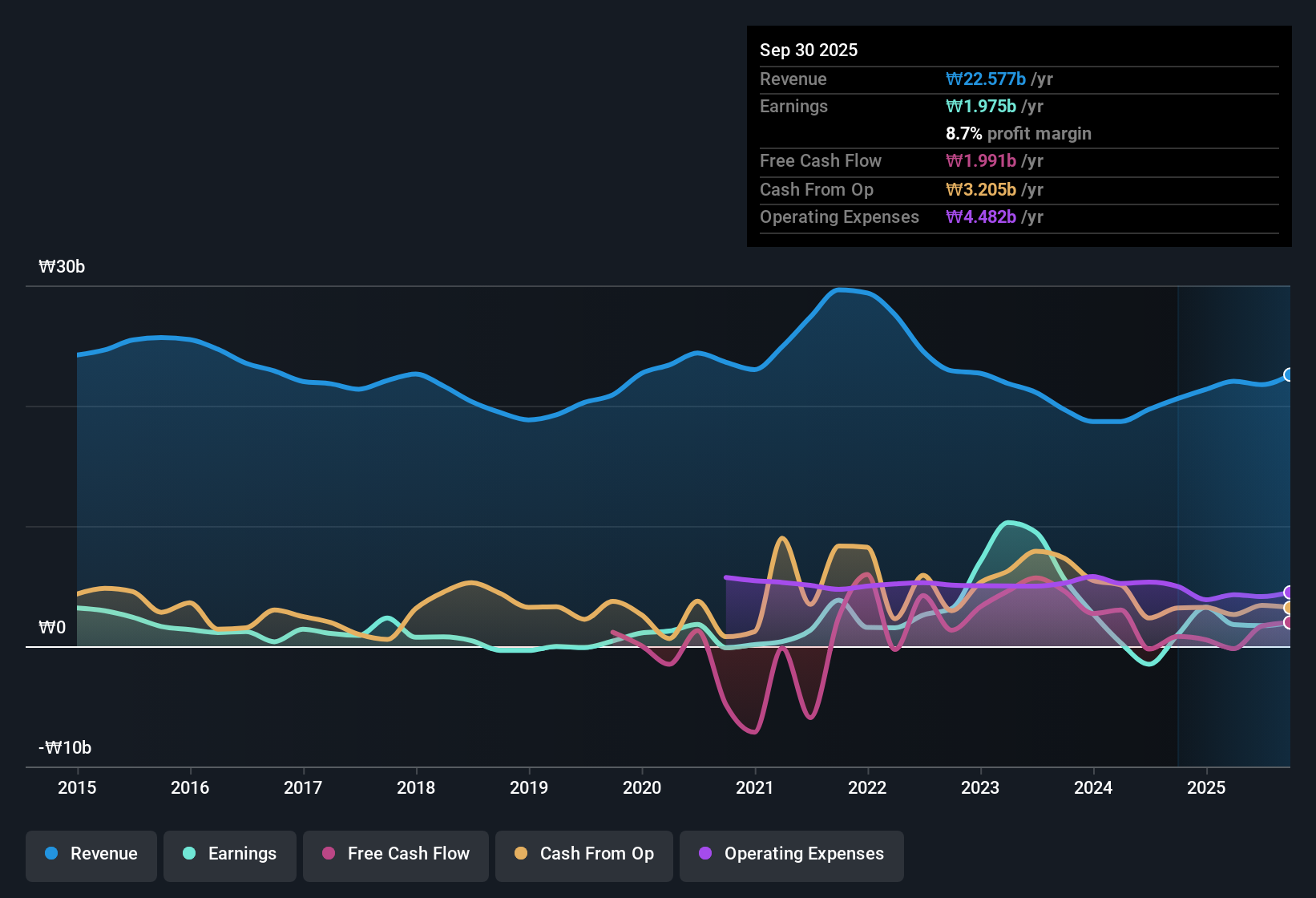Image resolution: width=1316 pixels, height=898 pixels.
Task: Click the ₩30b axis label
Action: point(62,267)
